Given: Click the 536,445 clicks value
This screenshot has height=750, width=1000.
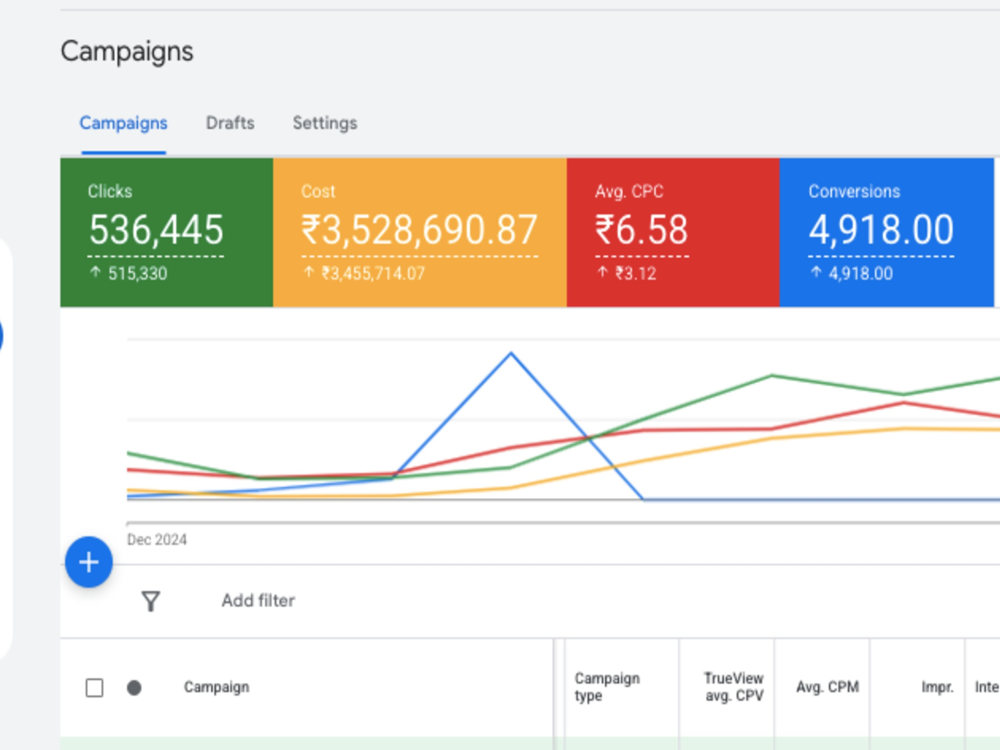Looking at the screenshot, I should tap(156, 230).
